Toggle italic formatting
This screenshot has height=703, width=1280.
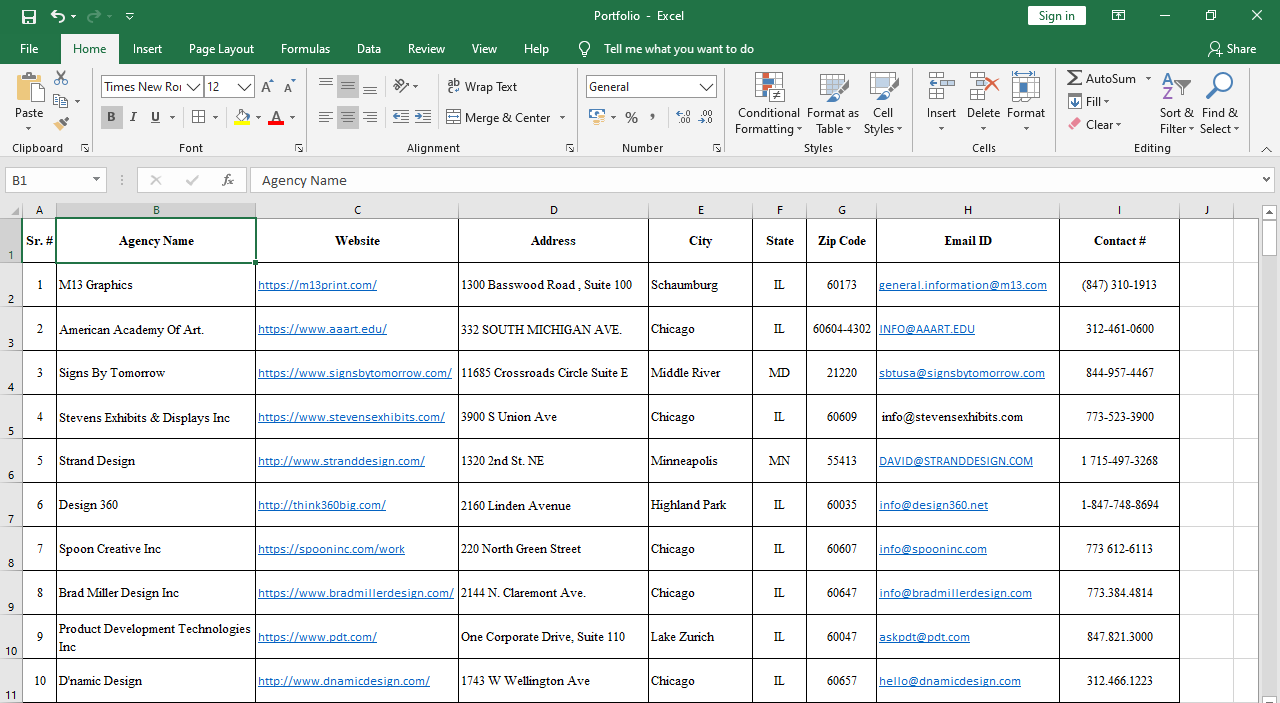click(x=132, y=117)
